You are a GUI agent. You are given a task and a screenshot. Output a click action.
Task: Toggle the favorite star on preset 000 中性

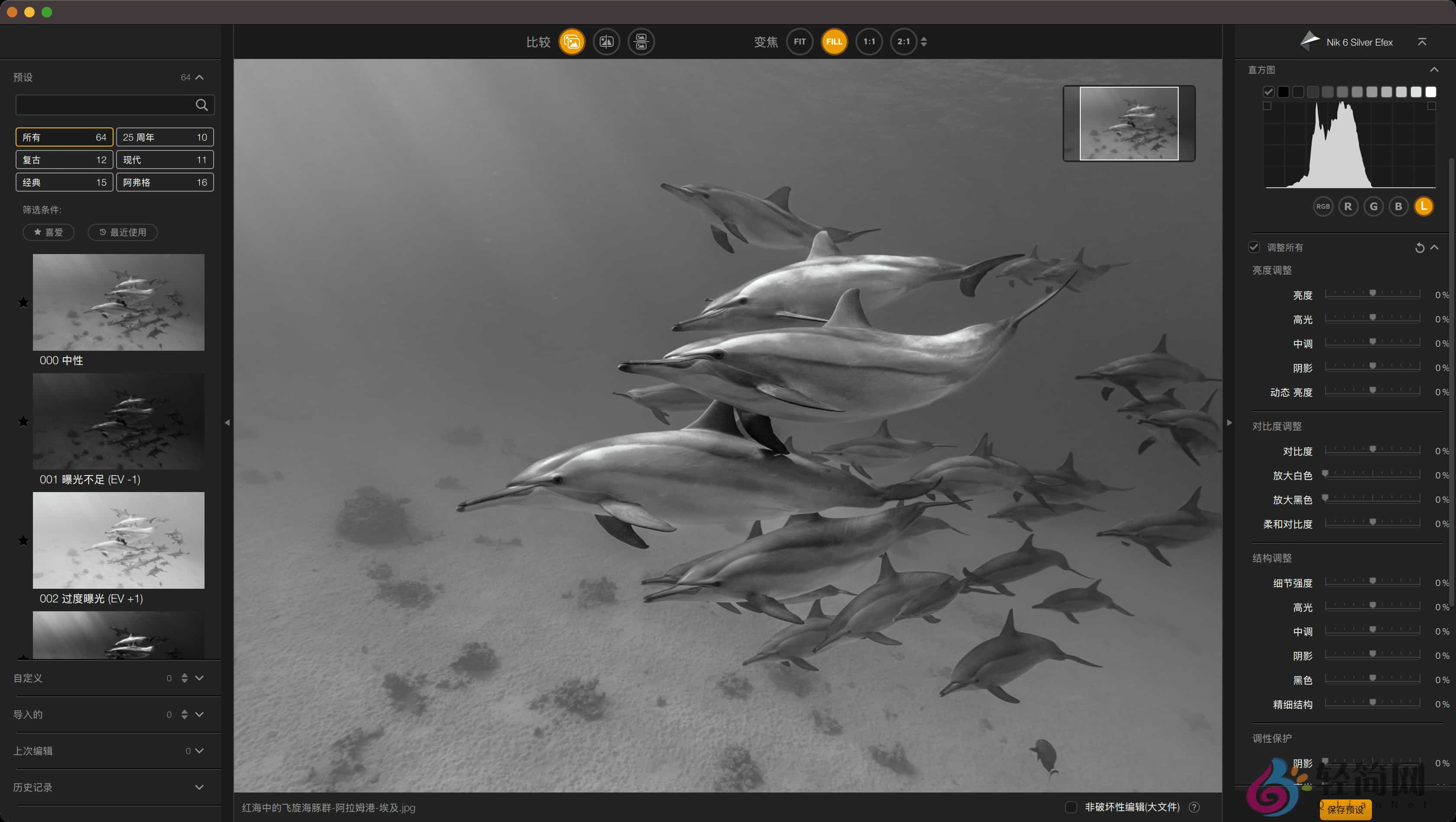point(23,303)
